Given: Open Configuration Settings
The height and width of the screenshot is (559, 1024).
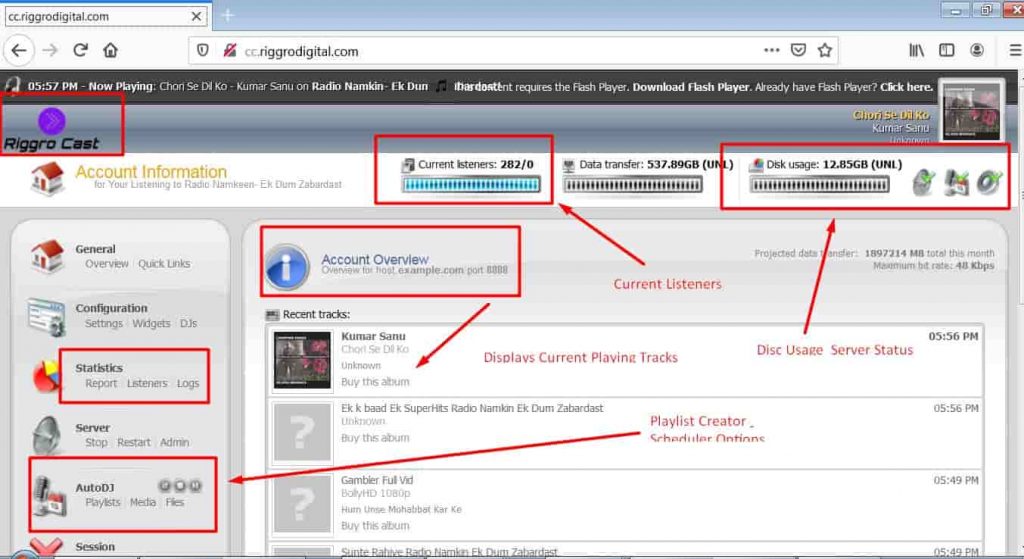Looking at the screenshot, I should (104, 324).
